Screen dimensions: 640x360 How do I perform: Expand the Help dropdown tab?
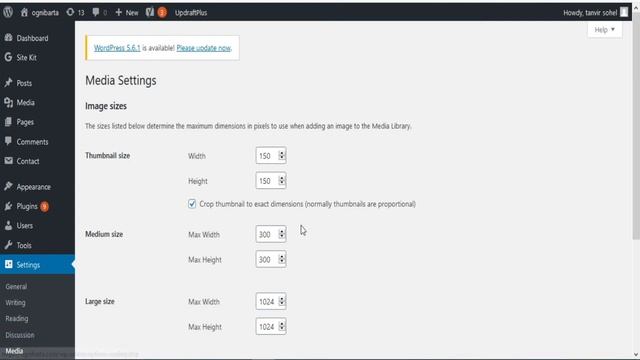pos(604,29)
